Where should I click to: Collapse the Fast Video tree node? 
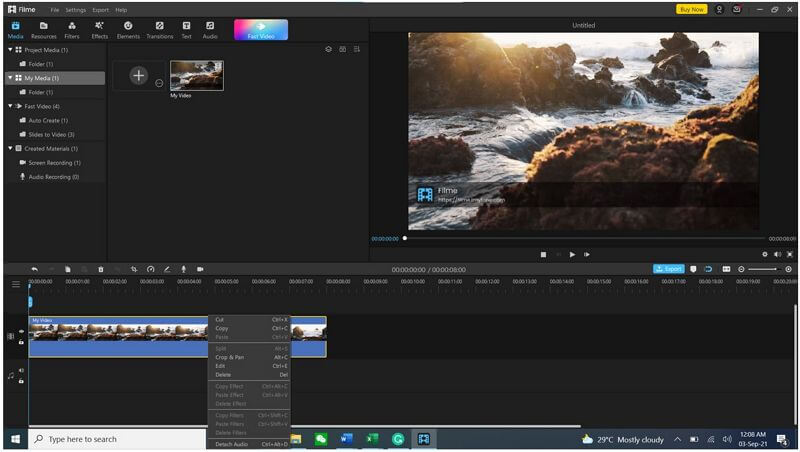point(10,106)
